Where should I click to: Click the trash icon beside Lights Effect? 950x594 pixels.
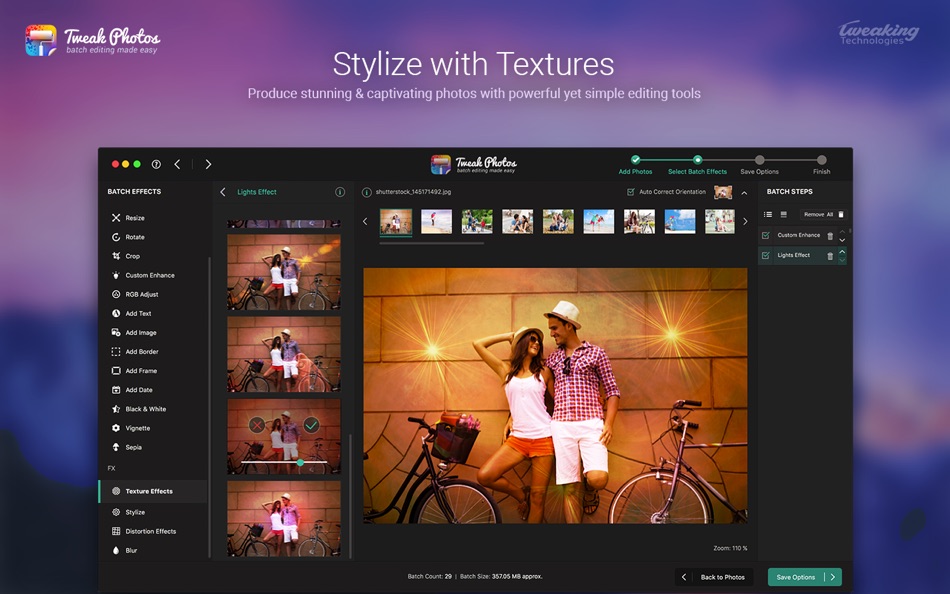tap(830, 255)
